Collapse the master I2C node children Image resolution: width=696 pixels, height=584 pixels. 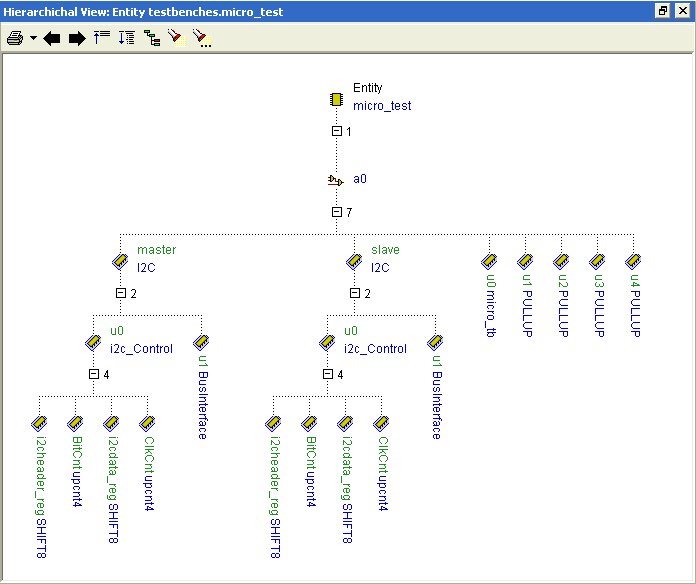click(x=120, y=293)
